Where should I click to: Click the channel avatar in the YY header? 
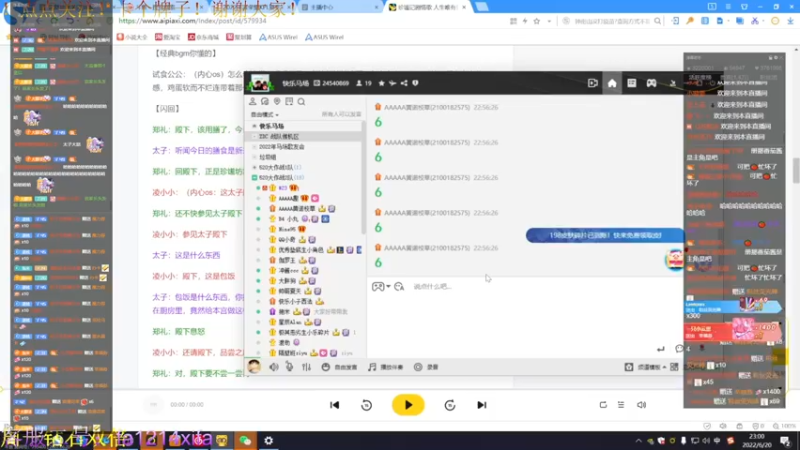(x=260, y=83)
